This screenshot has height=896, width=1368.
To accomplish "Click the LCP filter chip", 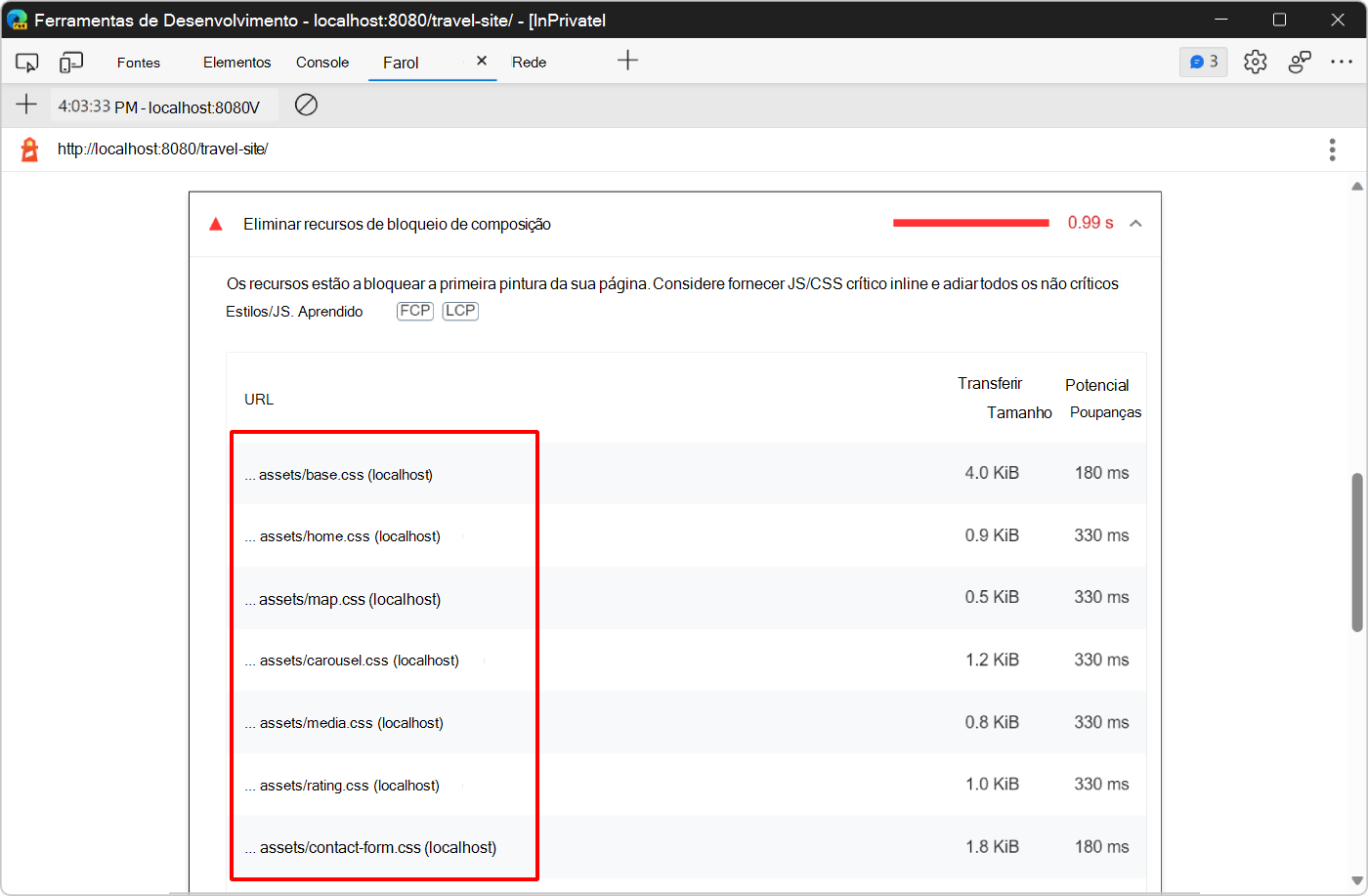I will coord(459,311).
